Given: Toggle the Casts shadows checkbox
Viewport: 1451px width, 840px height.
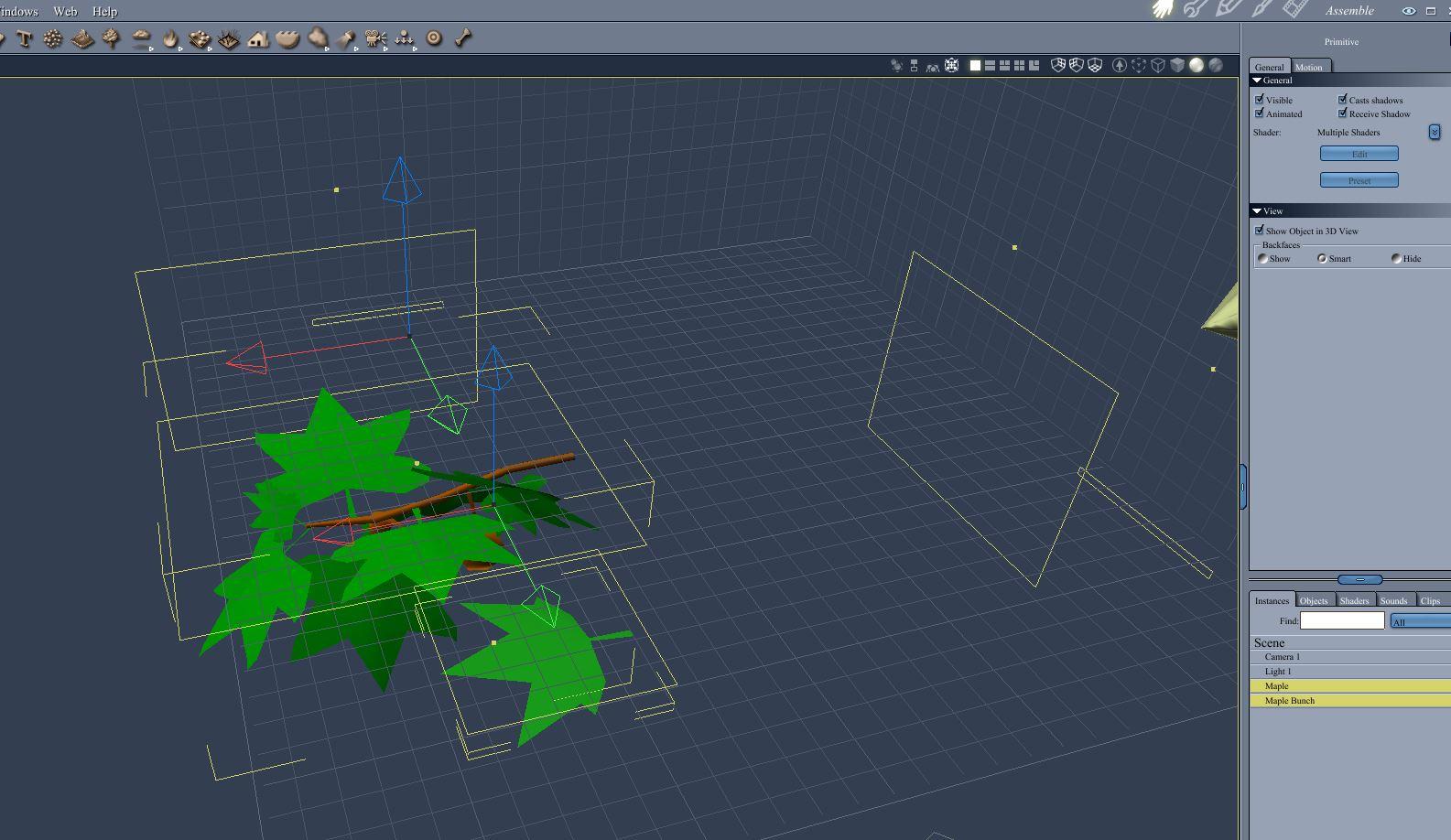Looking at the screenshot, I should tap(1343, 99).
